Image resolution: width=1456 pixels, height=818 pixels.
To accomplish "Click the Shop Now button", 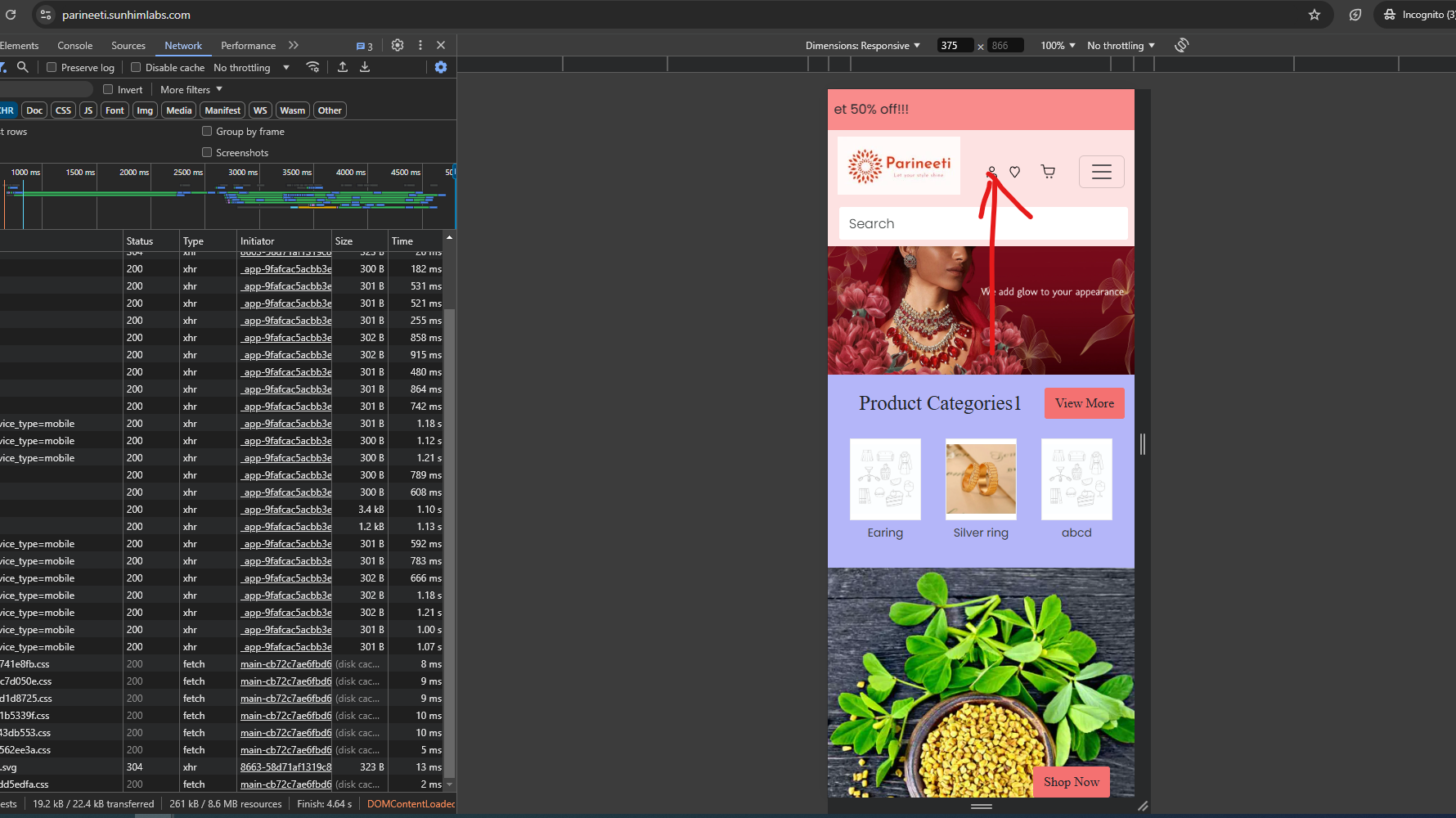I will 1072,782.
